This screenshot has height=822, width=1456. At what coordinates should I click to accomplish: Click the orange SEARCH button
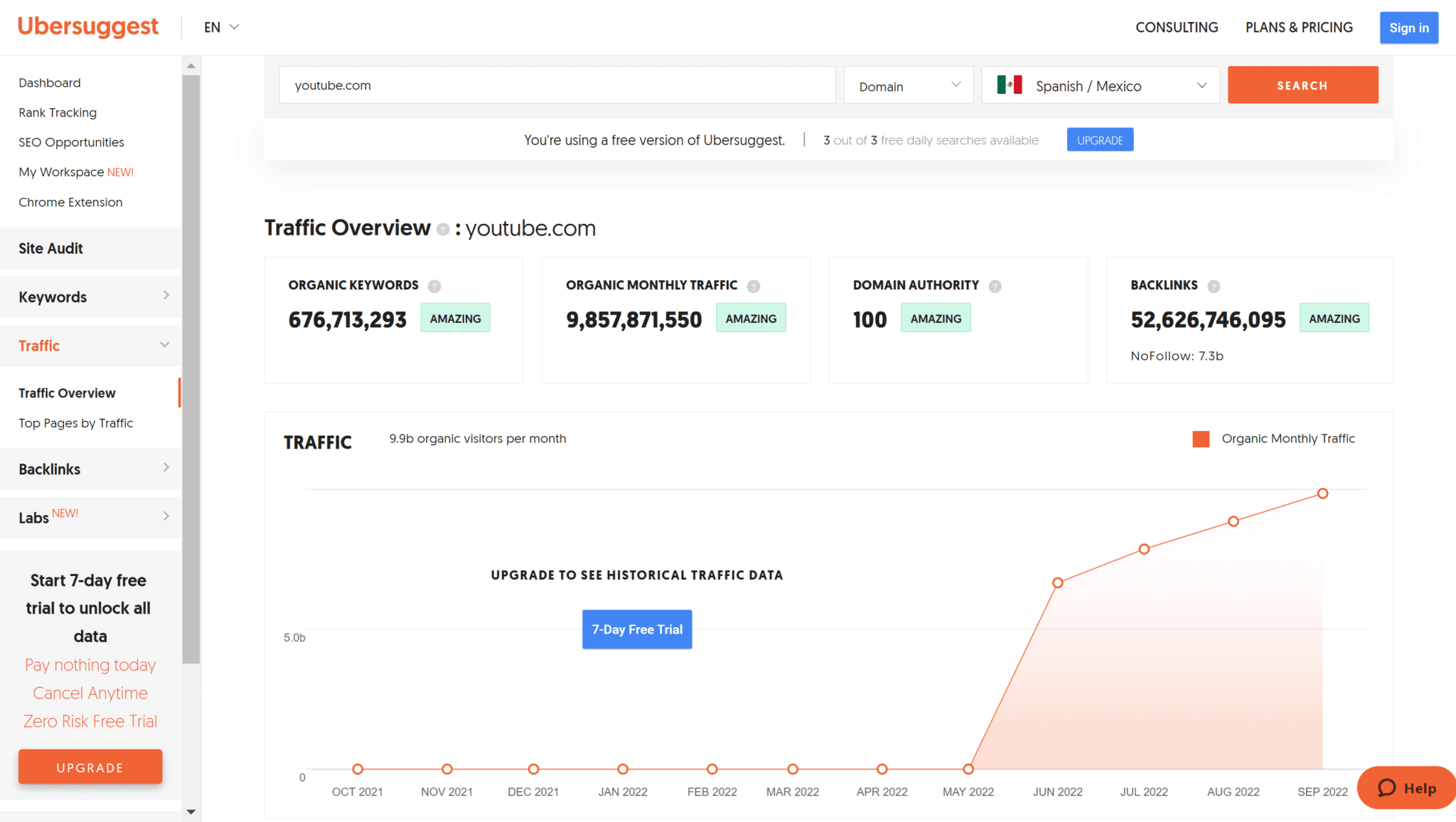(1302, 85)
